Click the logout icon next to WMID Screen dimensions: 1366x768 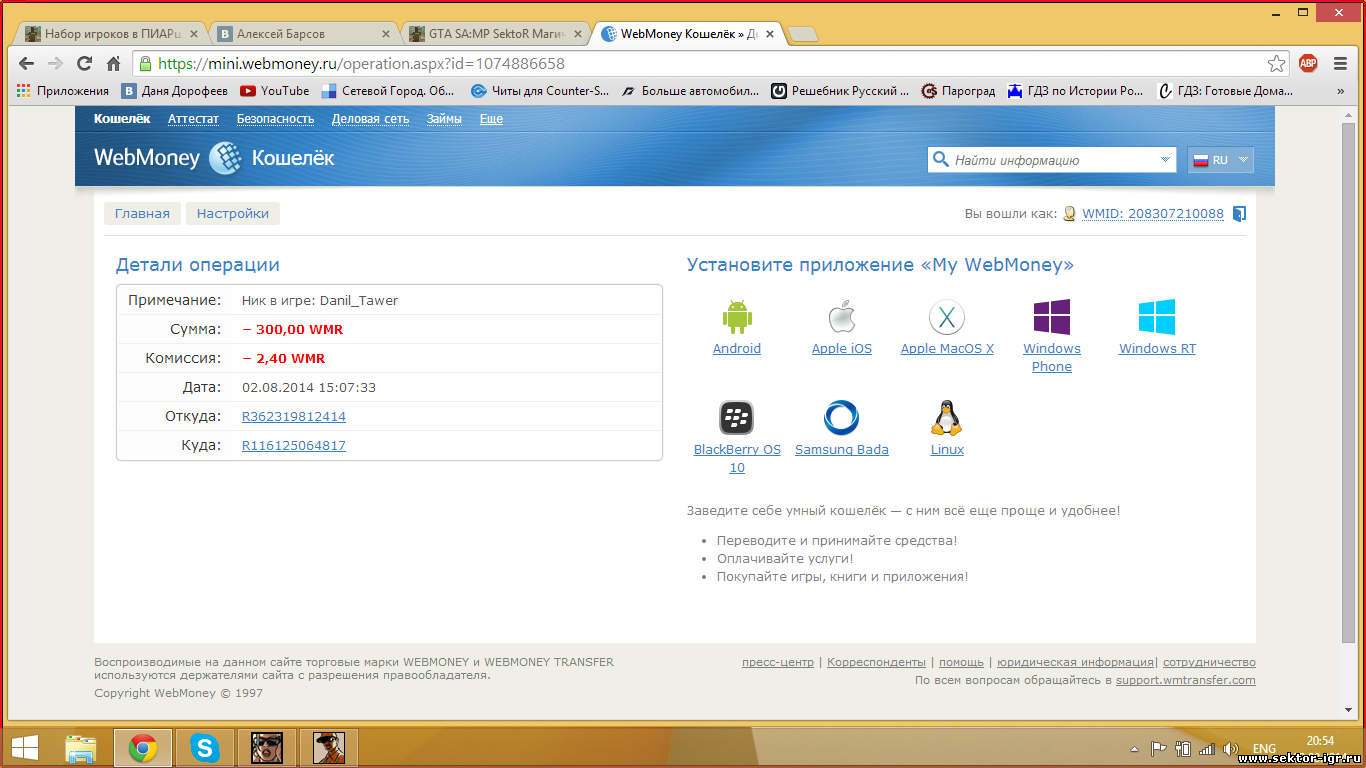(x=1240, y=214)
